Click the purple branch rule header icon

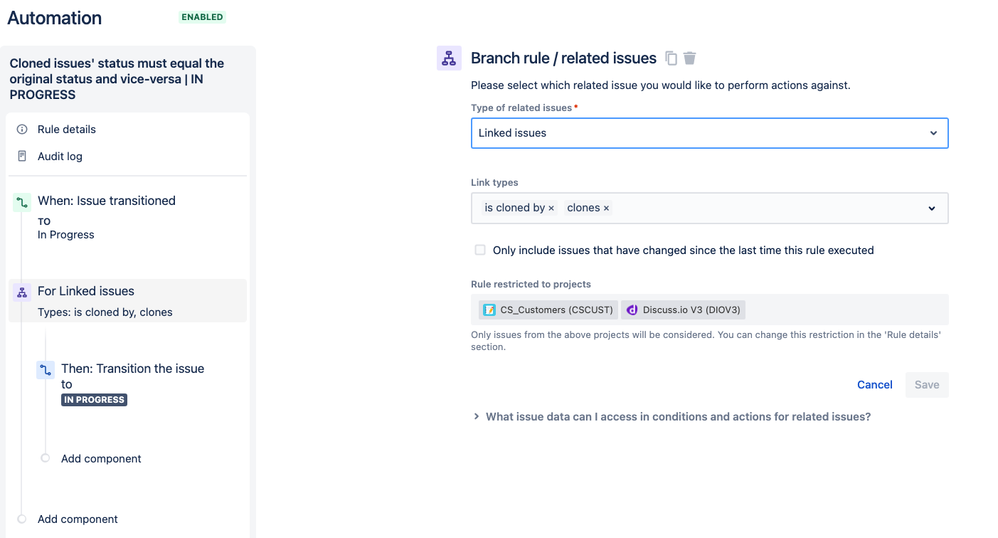point(449,59)
